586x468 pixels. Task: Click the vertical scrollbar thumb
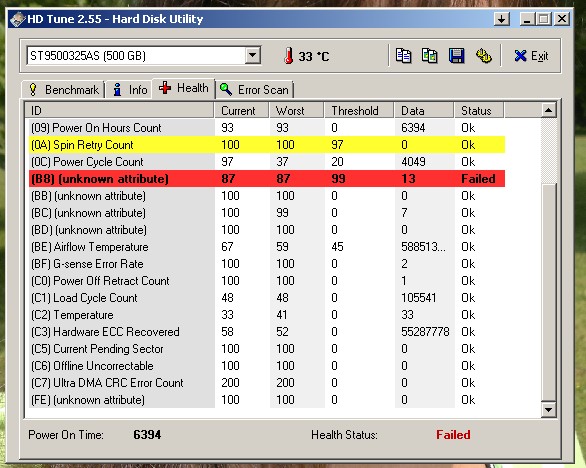(x=548, y=292)
